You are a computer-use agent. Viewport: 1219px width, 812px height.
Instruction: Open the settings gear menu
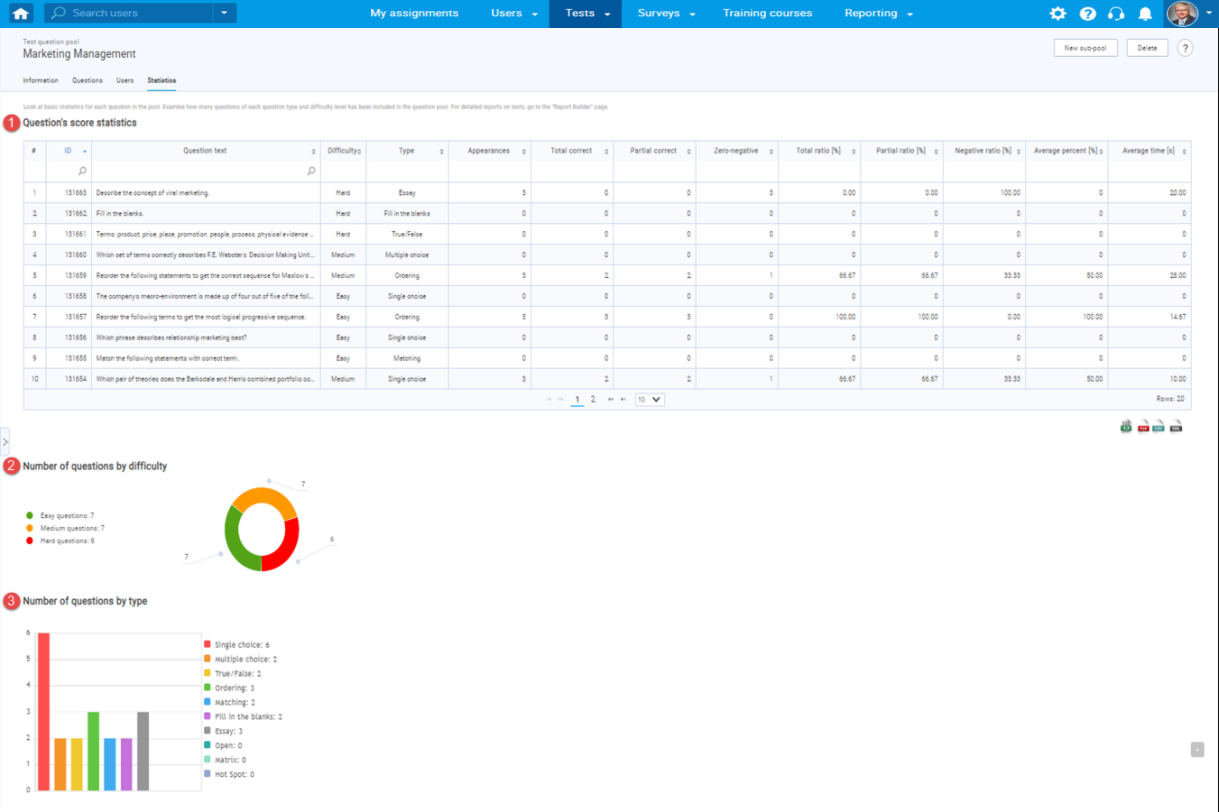[x=1057, y=13]
